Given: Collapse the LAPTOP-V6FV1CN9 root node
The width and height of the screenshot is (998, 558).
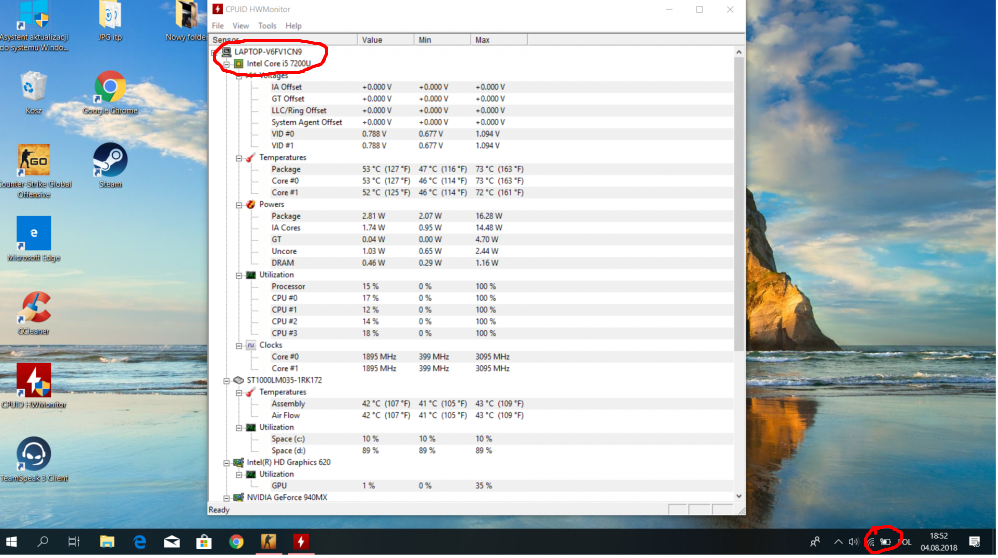Looking at the screenshot, I should [x=215, y=51].
